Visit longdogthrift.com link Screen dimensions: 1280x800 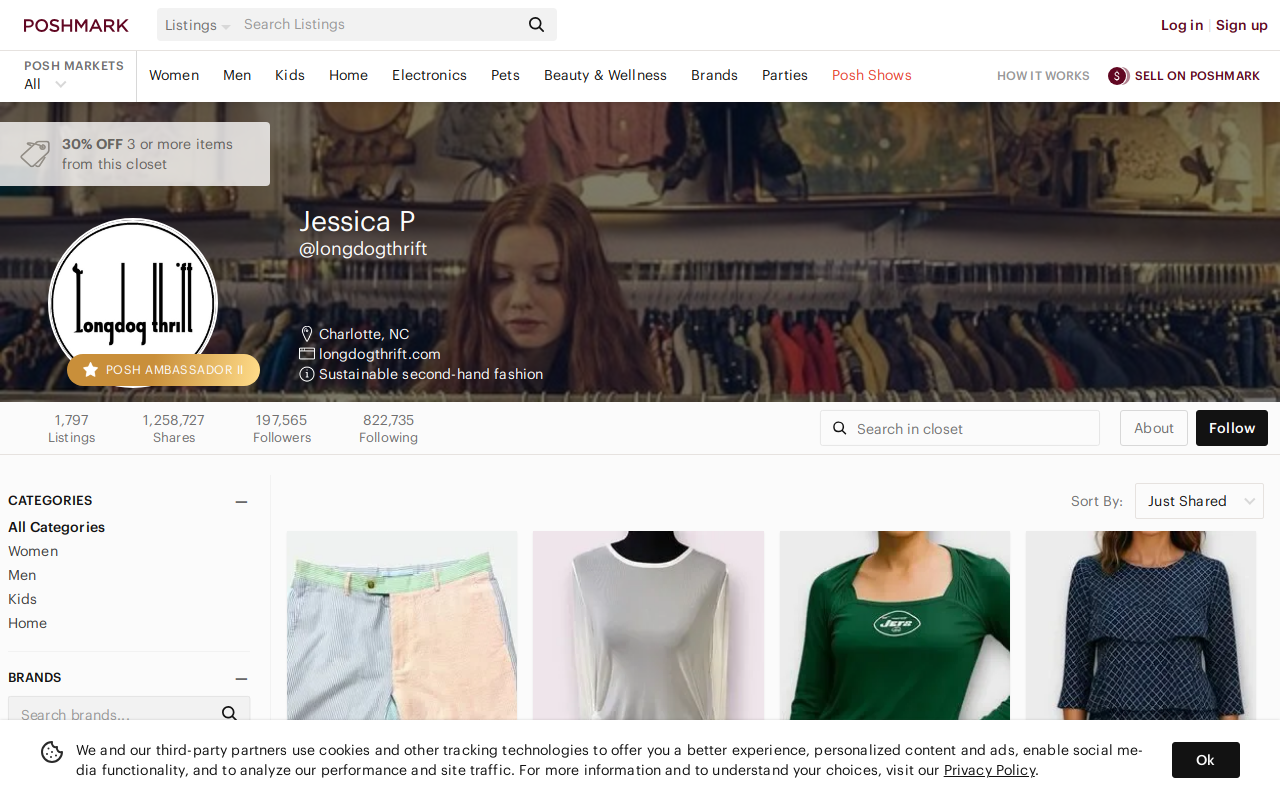tap(380, 354)
